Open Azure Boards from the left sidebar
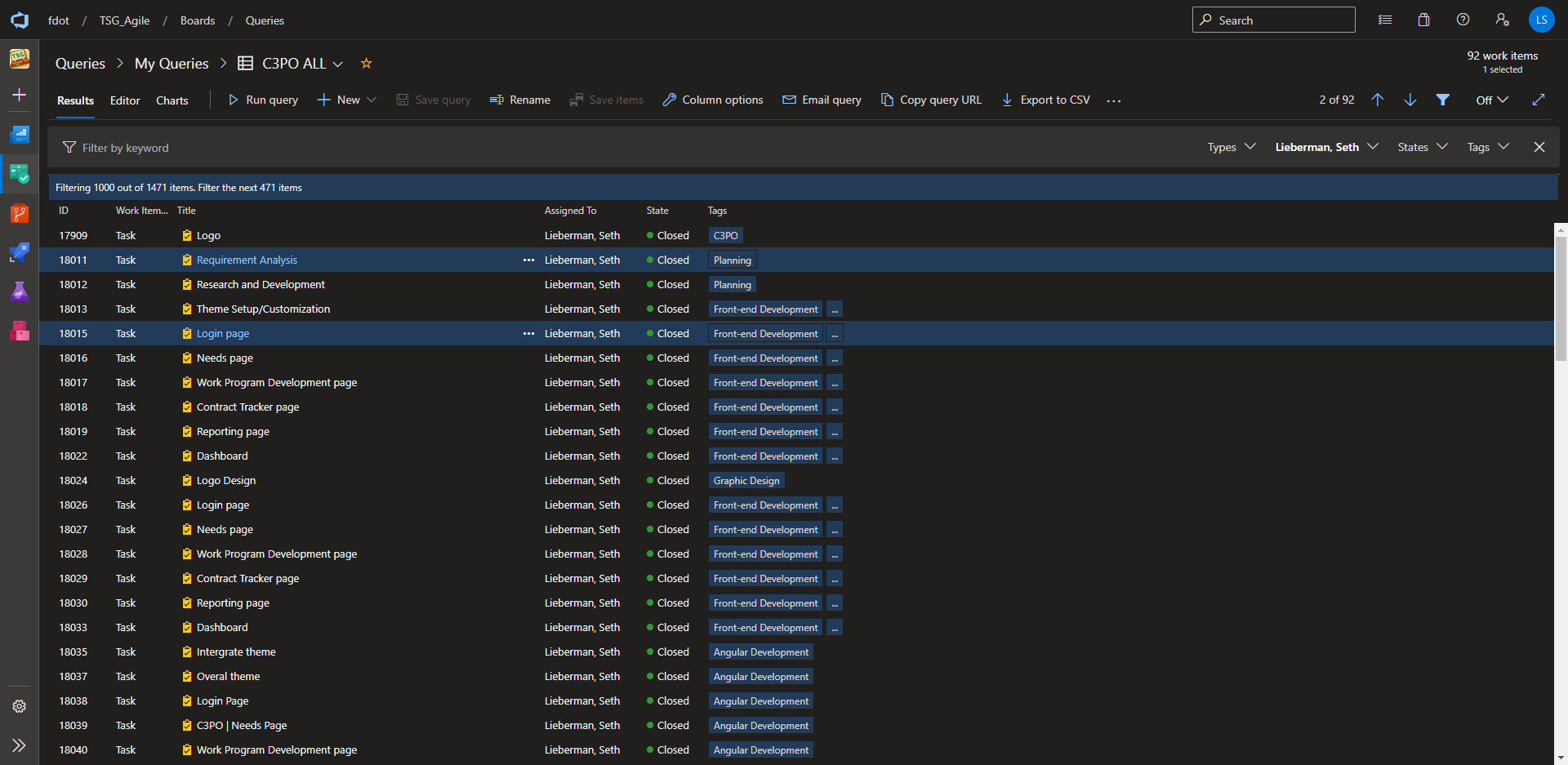The height and width of the screenshot is (765, 1568). tap(19, 174)
